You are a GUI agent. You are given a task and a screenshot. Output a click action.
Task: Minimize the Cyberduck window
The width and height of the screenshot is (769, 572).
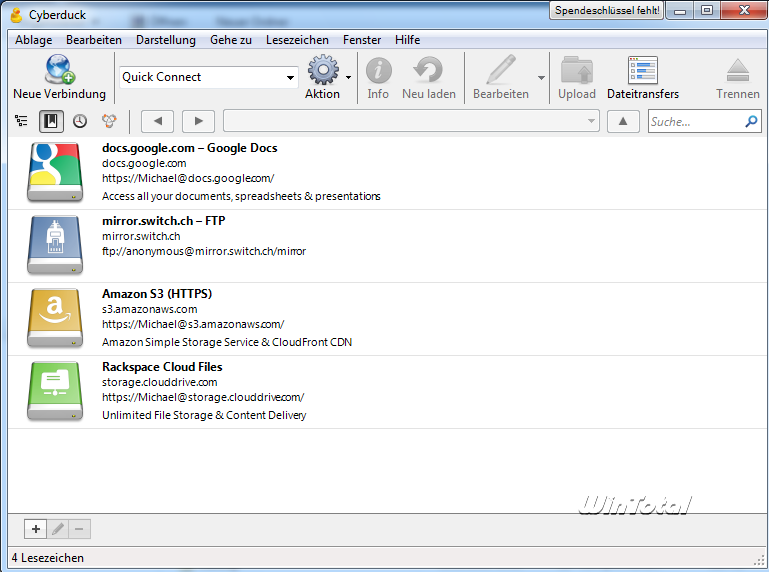tap(680, 10)
